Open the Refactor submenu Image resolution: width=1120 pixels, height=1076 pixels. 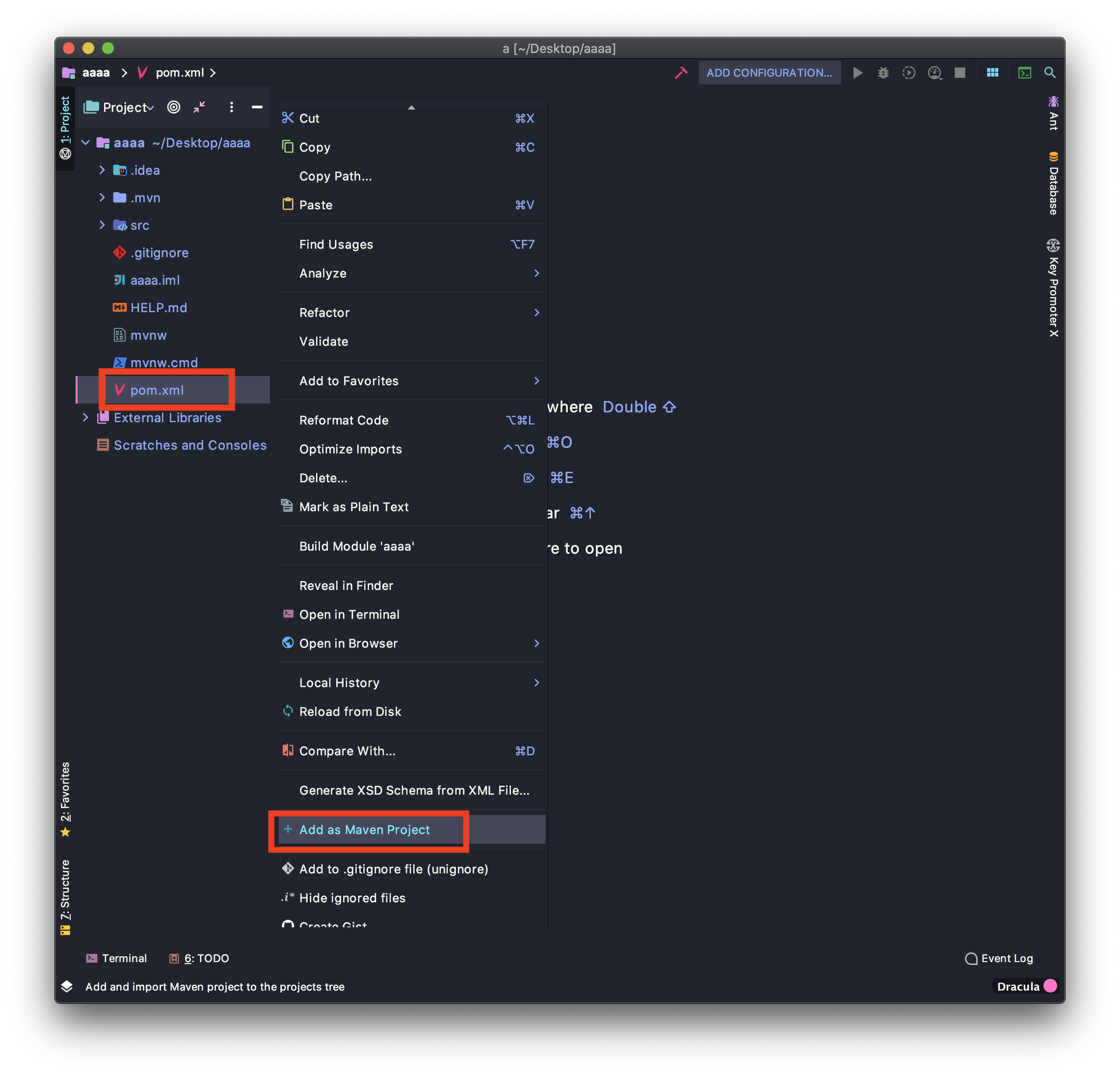(x=411, y=313)
